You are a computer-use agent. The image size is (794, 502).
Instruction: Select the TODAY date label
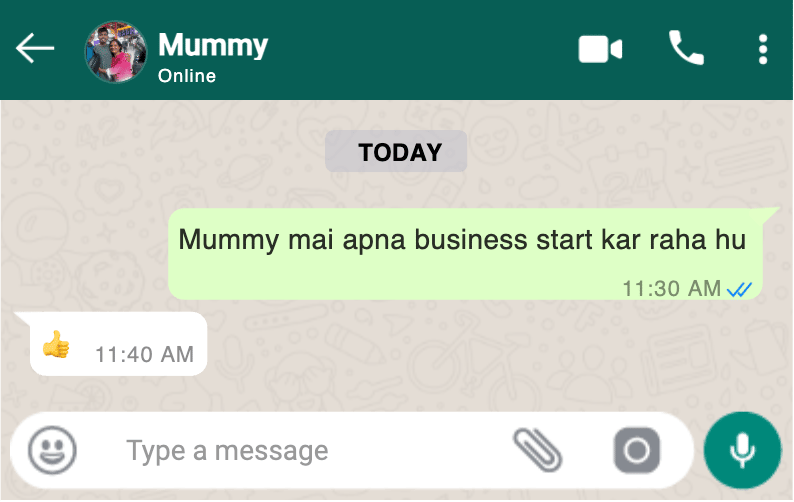[396, 151]
